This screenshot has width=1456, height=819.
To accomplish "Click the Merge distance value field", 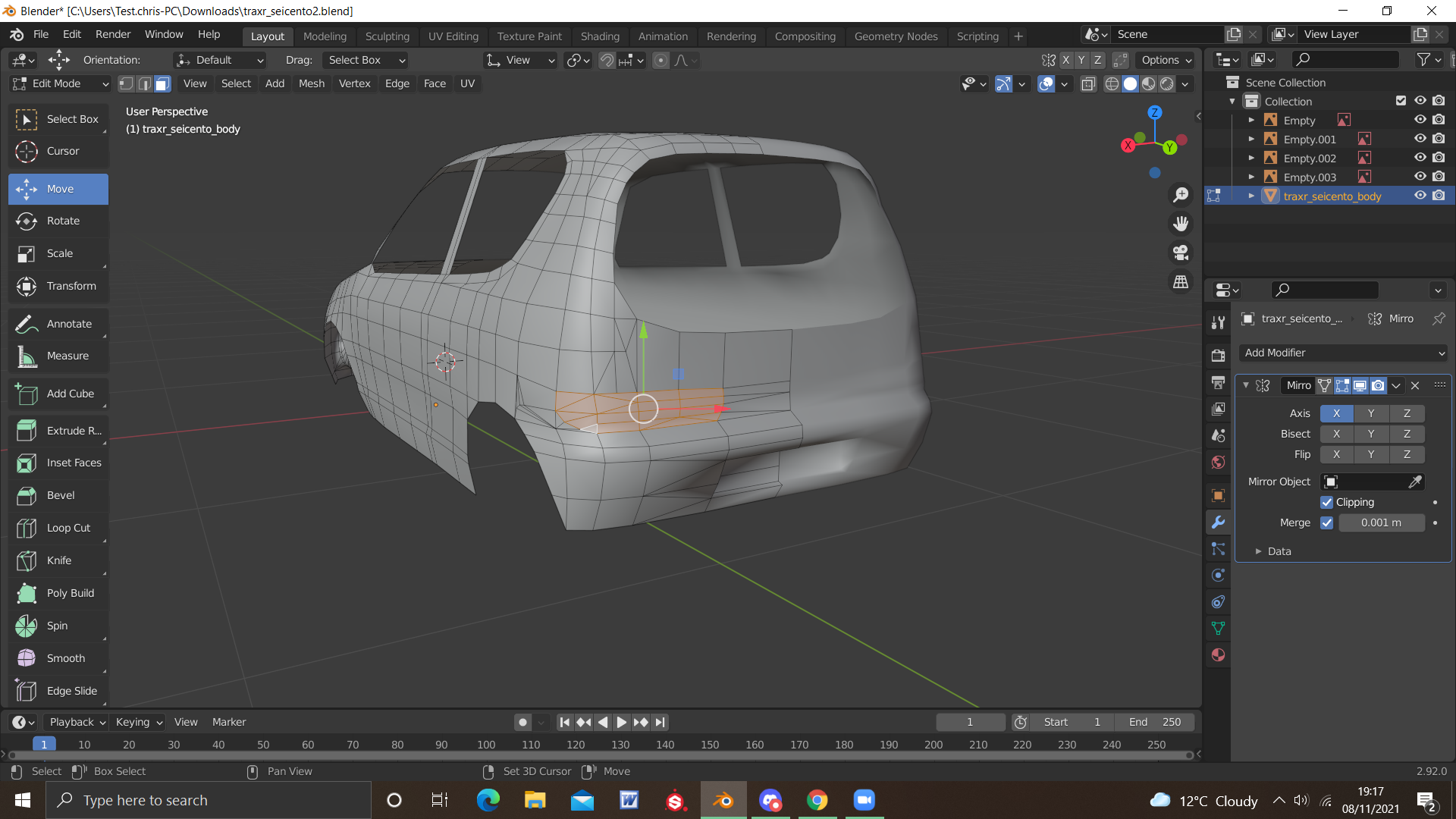I will tap(1382, 522).
